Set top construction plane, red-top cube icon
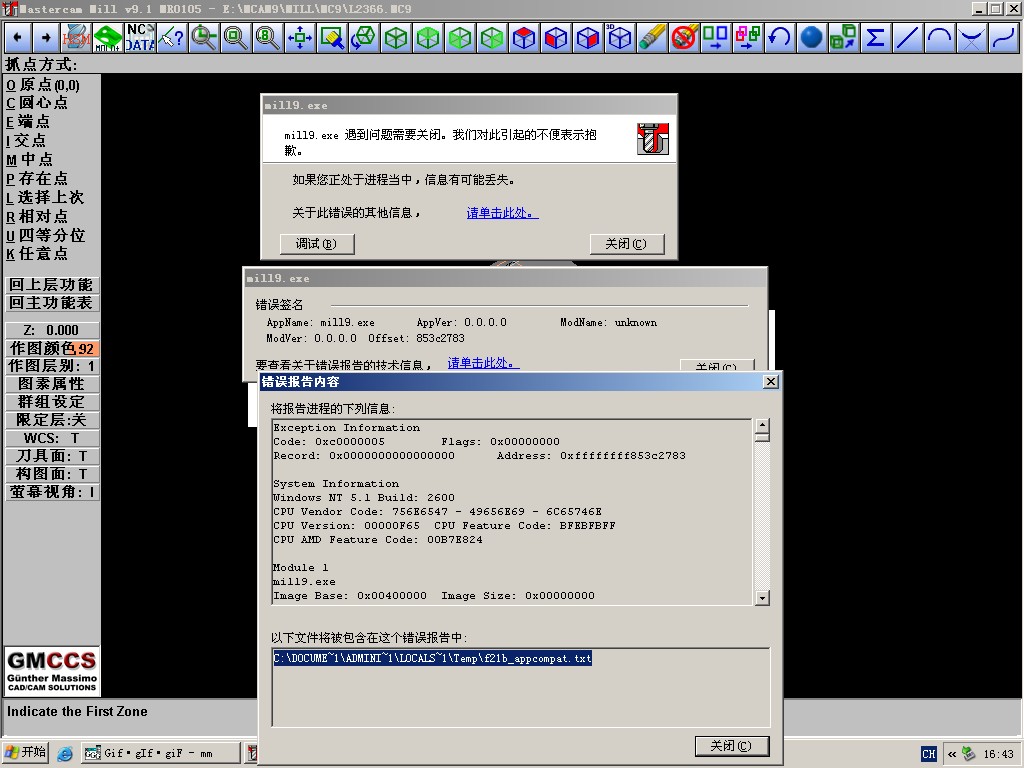This screenshot has width=1024, height=768. pos(524,38)
